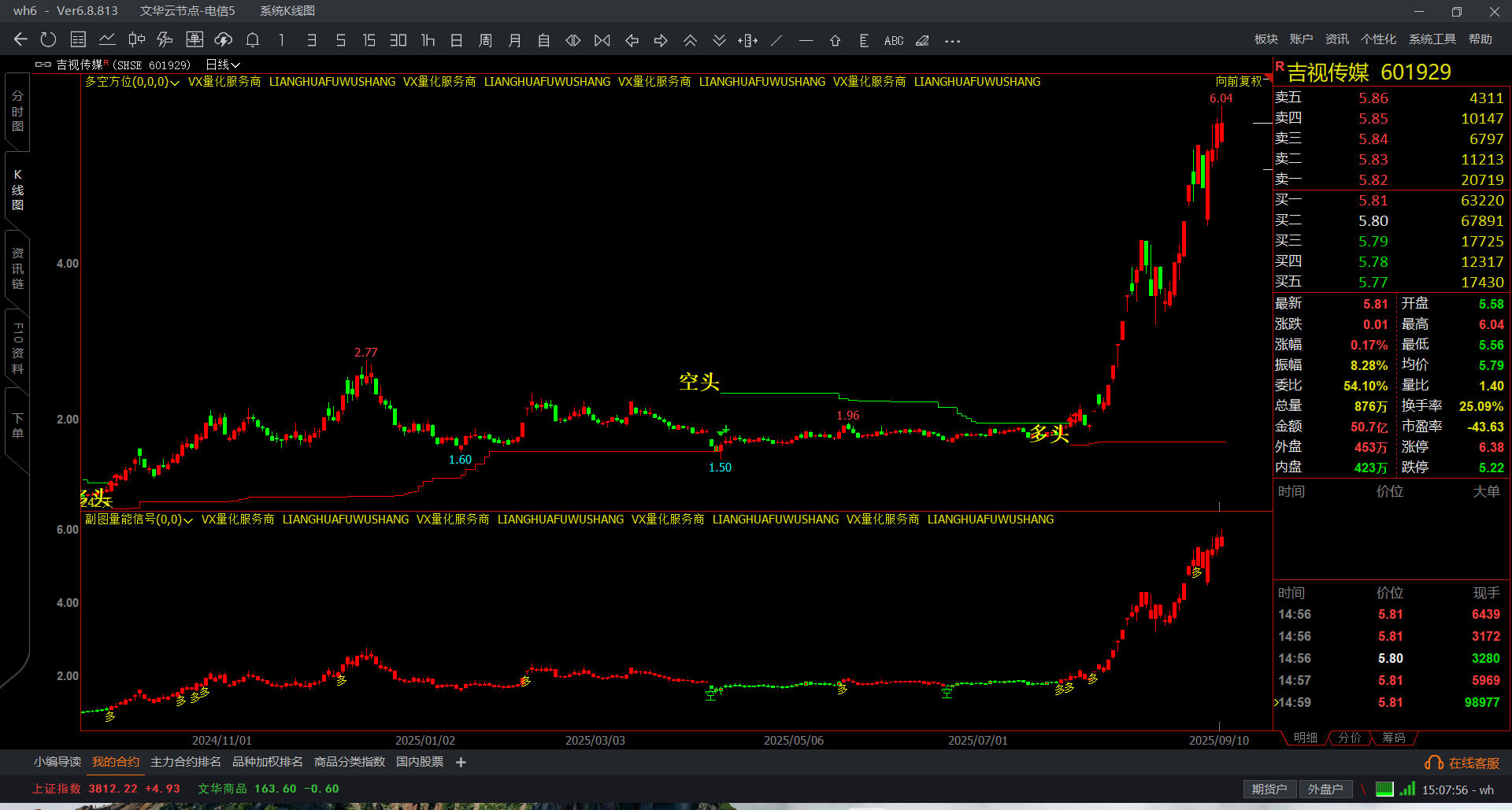Switch to 5-minute period
Image resolution: width=1512 pixels, height=810 pixels.
(340, 40)
